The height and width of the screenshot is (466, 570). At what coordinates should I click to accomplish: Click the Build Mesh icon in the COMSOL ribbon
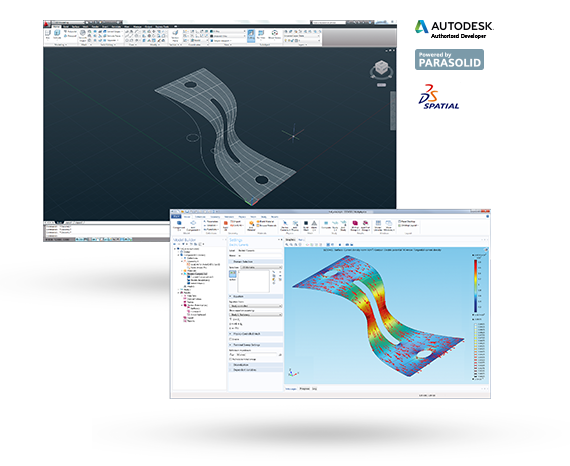coord(306,225)
